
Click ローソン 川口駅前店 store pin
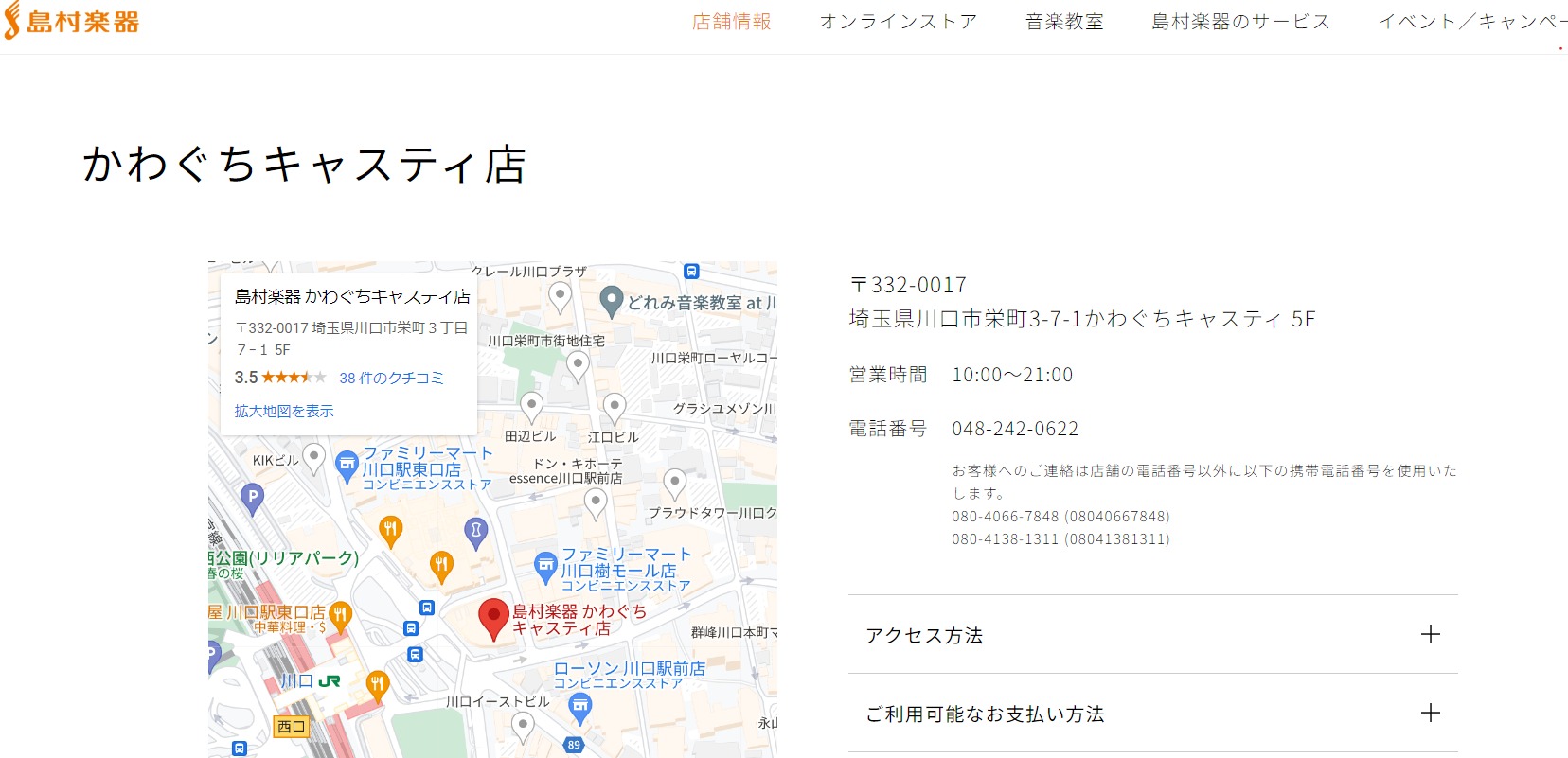[x=580, y=707]
